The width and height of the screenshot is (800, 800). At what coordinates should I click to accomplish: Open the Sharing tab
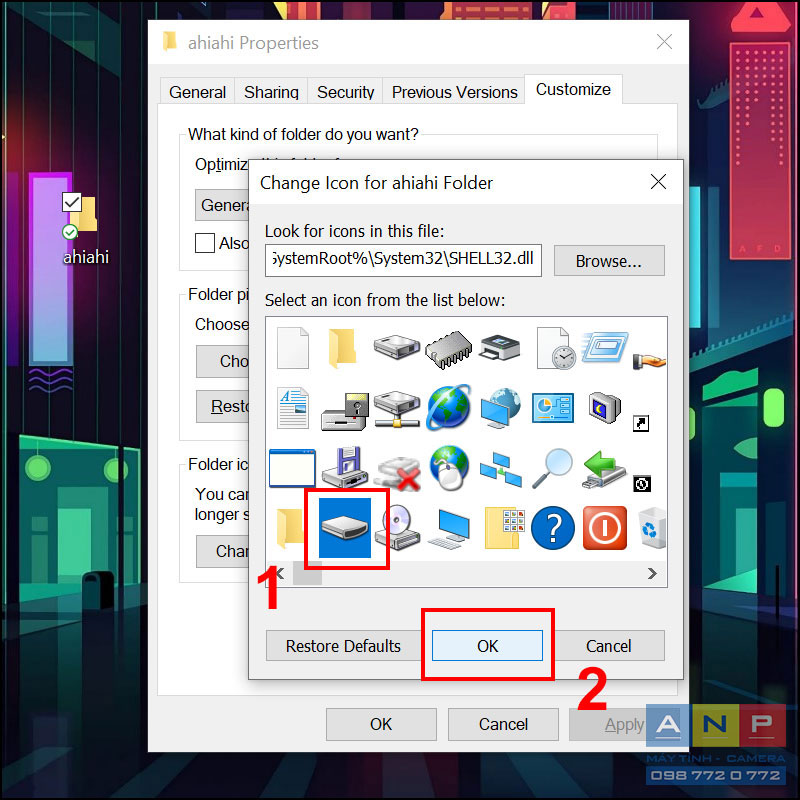coord(271,92)
